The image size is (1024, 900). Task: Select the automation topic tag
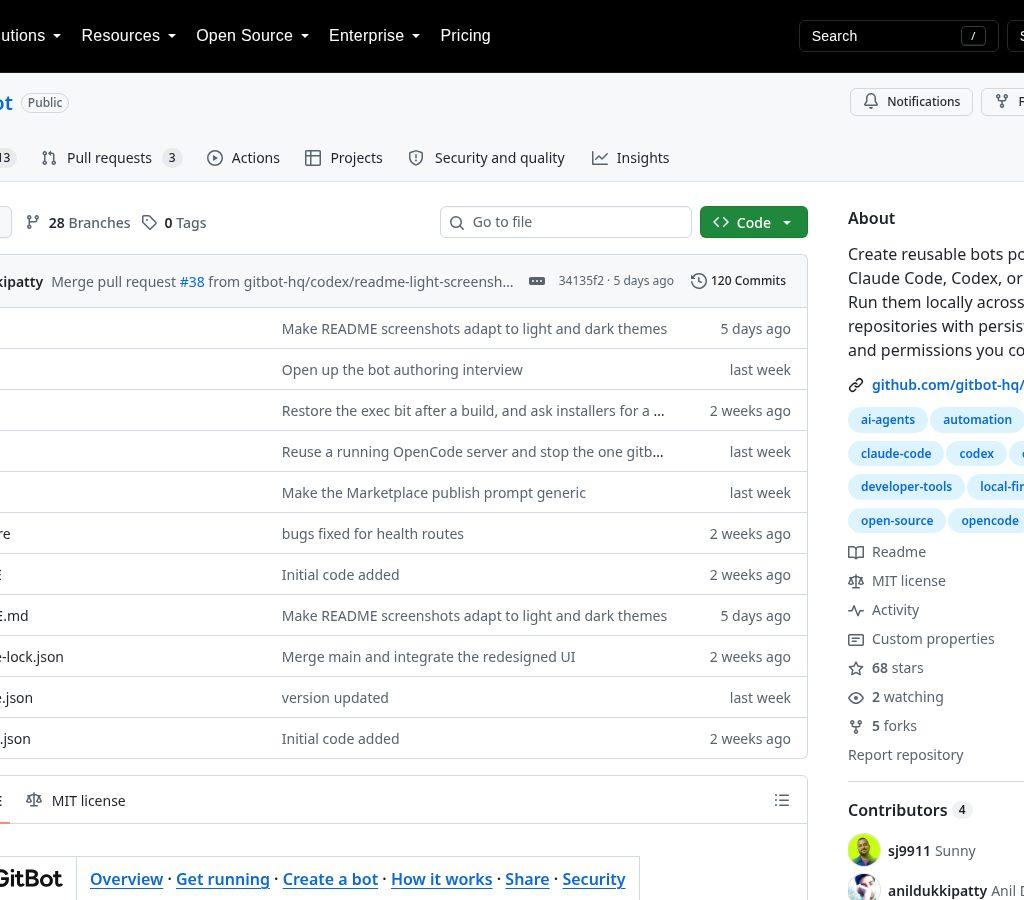click(x=977, y=420)
